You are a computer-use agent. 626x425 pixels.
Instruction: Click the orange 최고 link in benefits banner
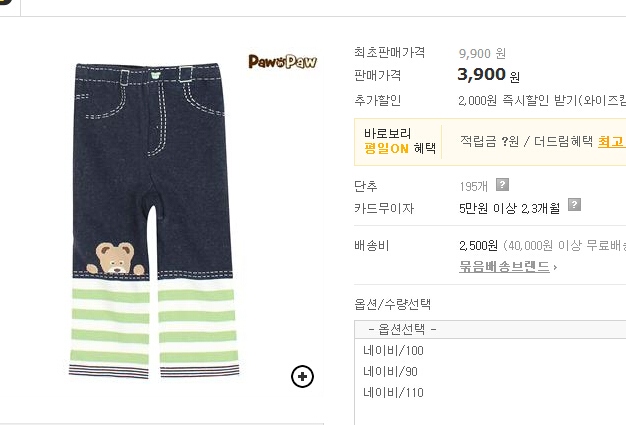click(x=612, y=141)
